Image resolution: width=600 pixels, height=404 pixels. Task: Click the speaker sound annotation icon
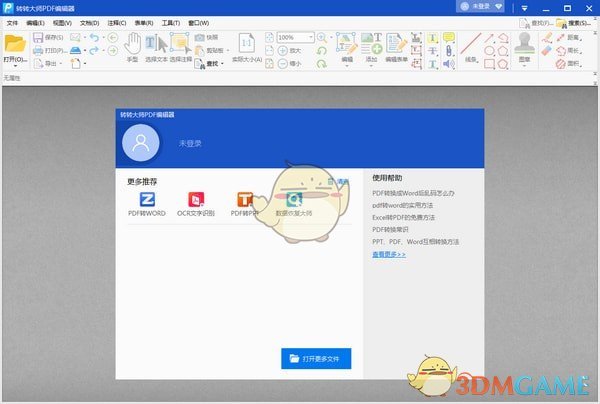[x=449, y=64]
